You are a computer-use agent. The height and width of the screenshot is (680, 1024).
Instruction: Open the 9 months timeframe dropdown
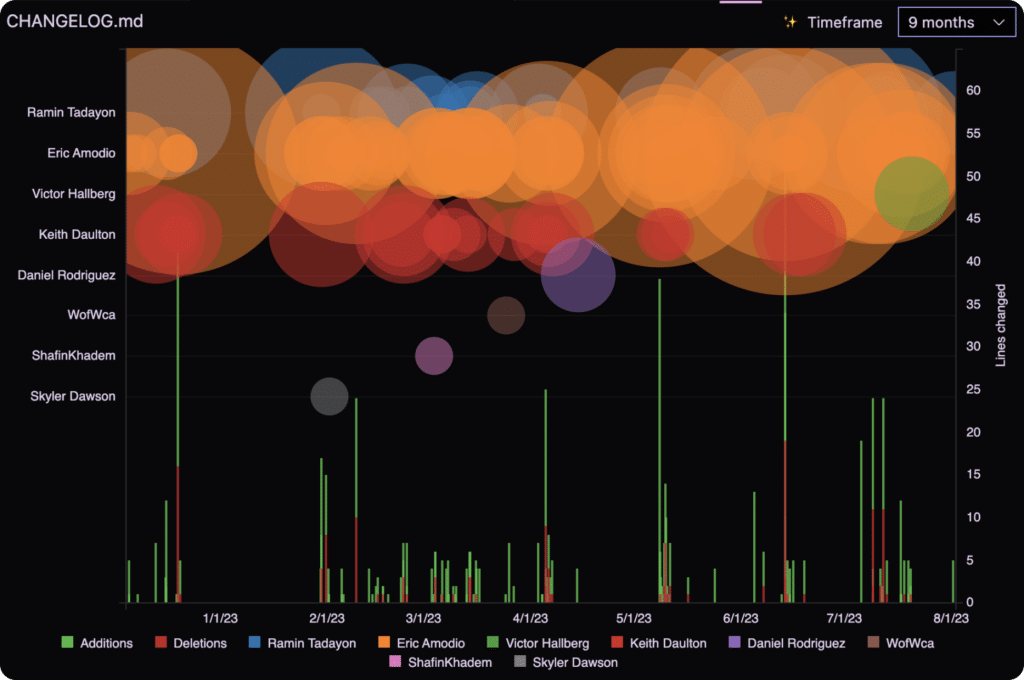click(955, 22)
